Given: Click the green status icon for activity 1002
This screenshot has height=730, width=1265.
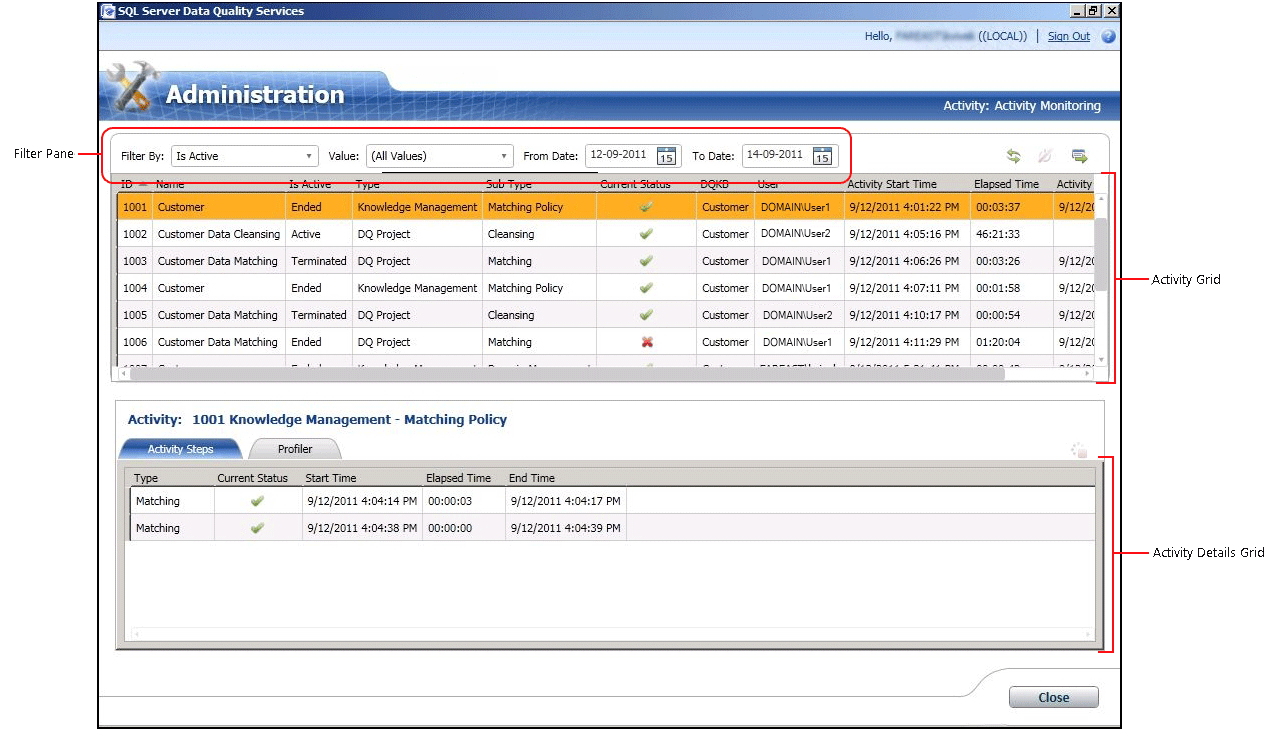Looking at the screenshot, I should tap(646, 234).
